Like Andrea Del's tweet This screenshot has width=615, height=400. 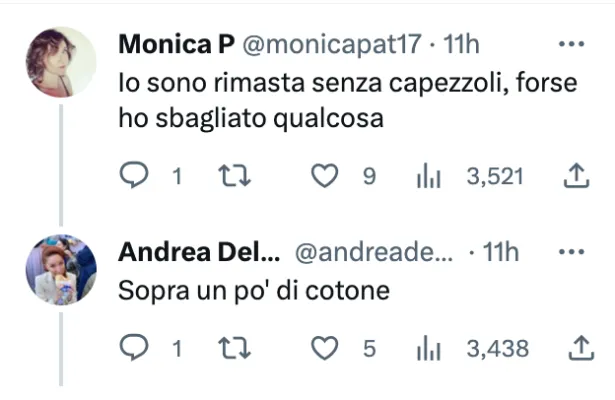click(x=322, y=349)
